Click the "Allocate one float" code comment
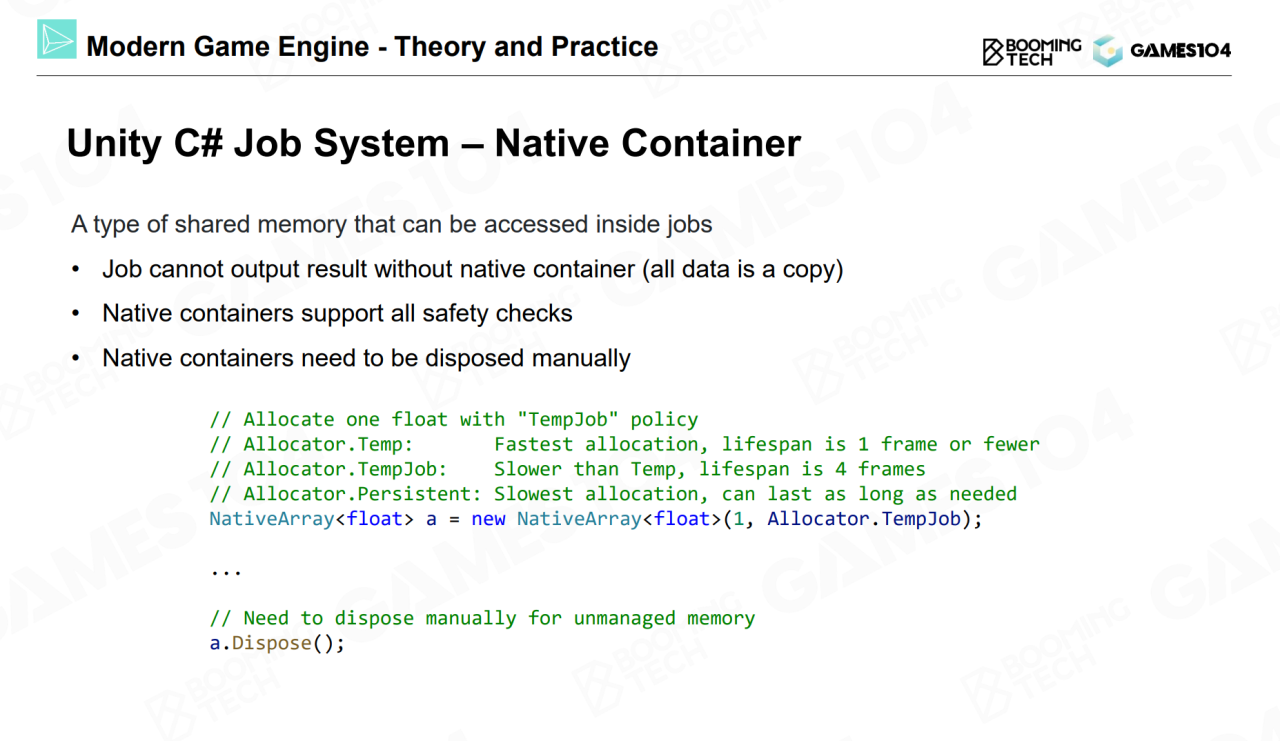 [453, 419]
